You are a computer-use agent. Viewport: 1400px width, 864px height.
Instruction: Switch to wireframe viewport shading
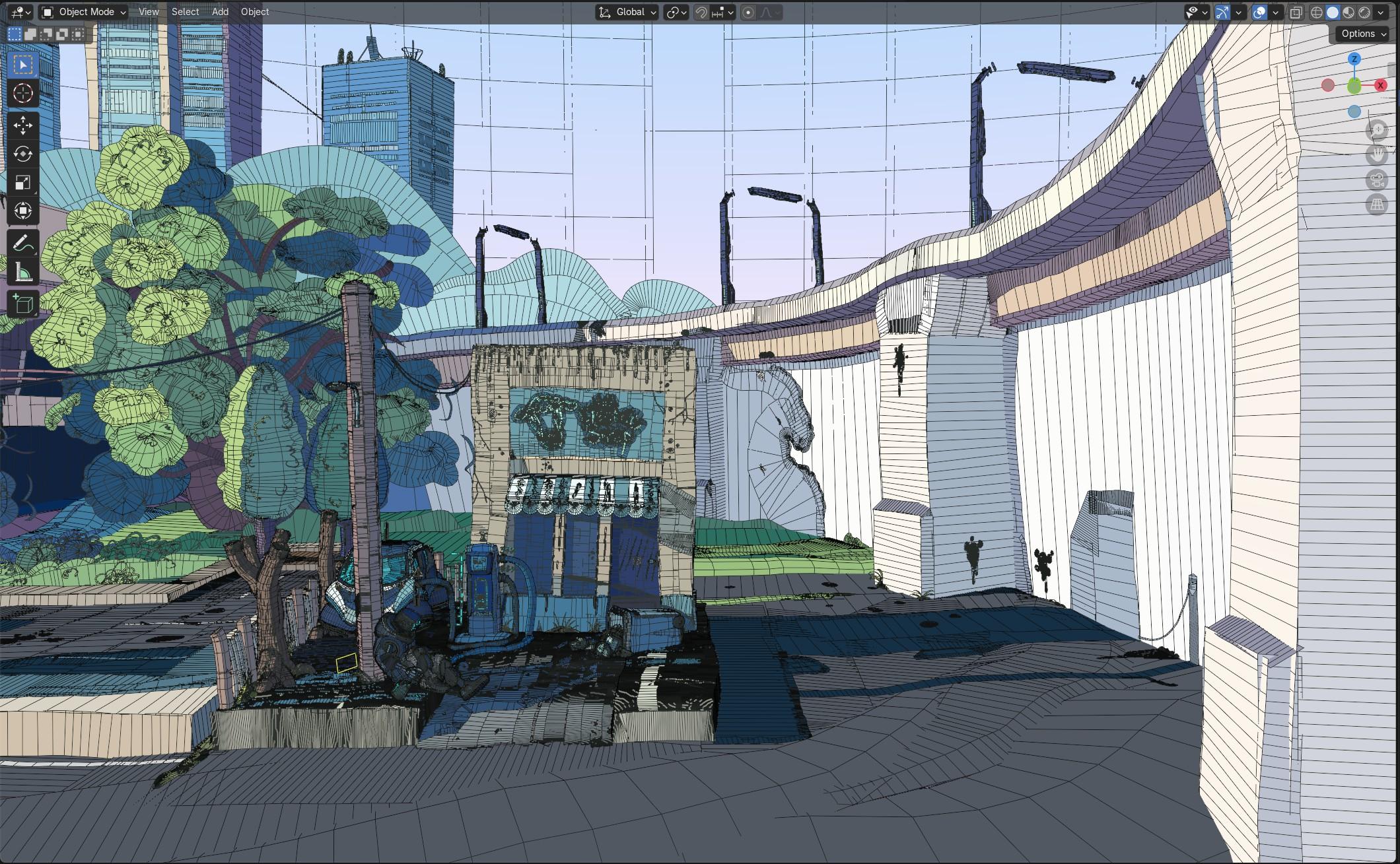coord(1316,13)
